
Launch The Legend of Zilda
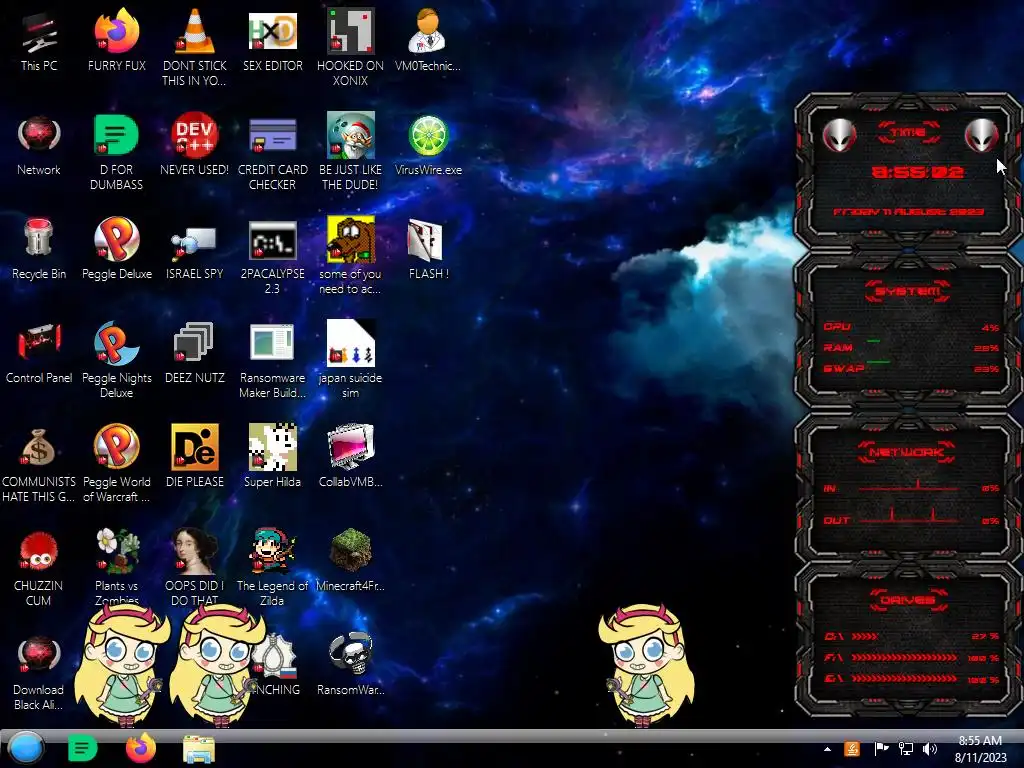click(x=272, y=566)
